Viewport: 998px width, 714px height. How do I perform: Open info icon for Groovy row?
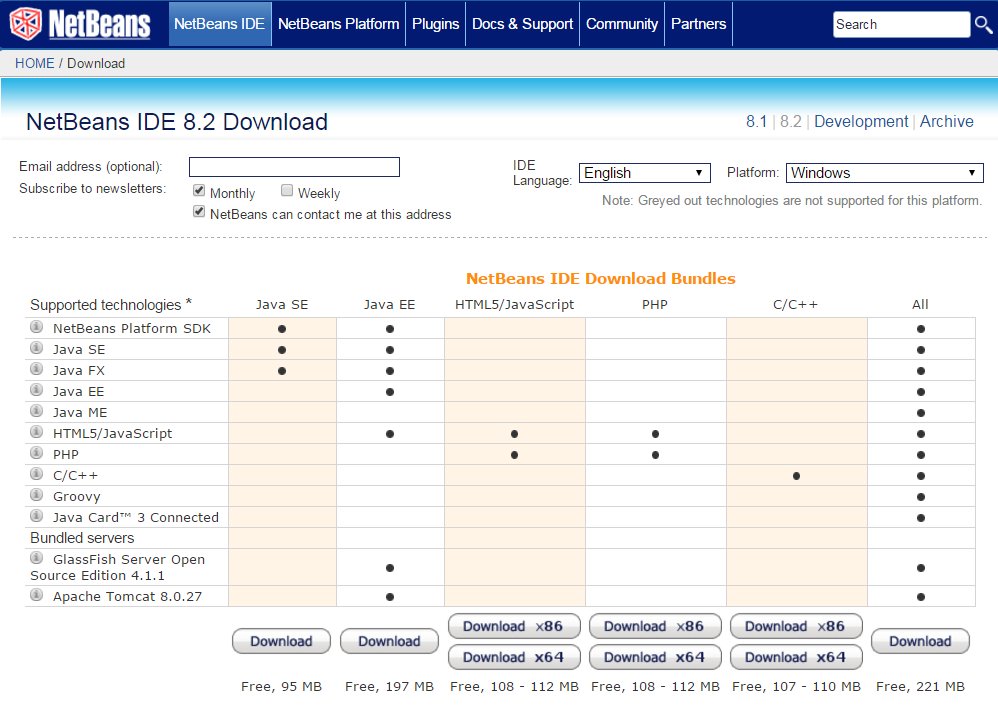point(37,495)
